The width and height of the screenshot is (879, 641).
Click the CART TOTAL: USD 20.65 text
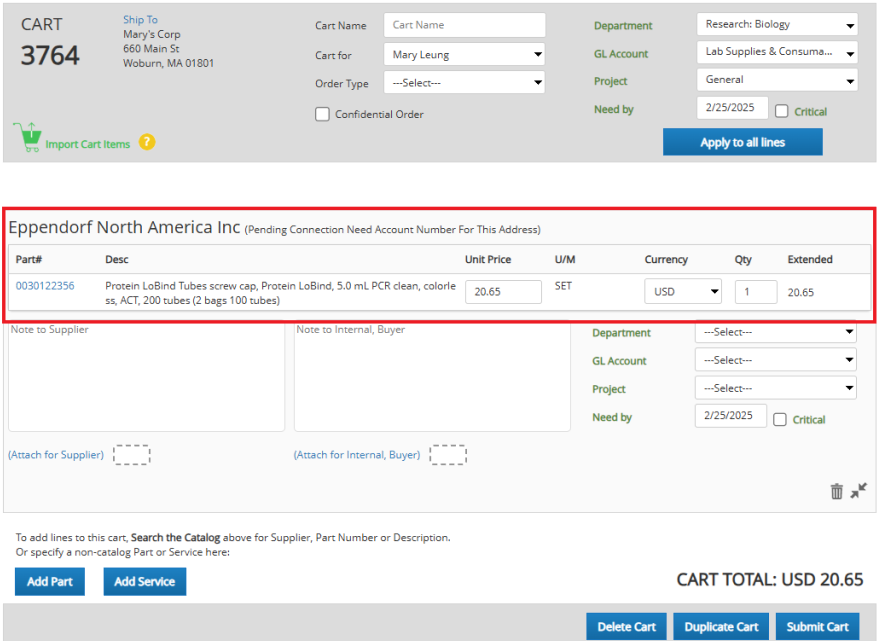770,579
